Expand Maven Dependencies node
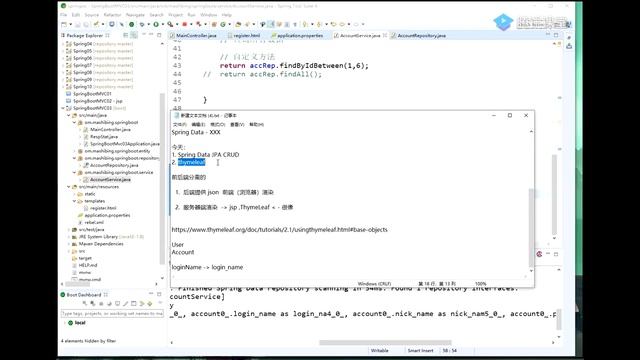The height and width of the screenshot is (360, 640). click(69, 244)
